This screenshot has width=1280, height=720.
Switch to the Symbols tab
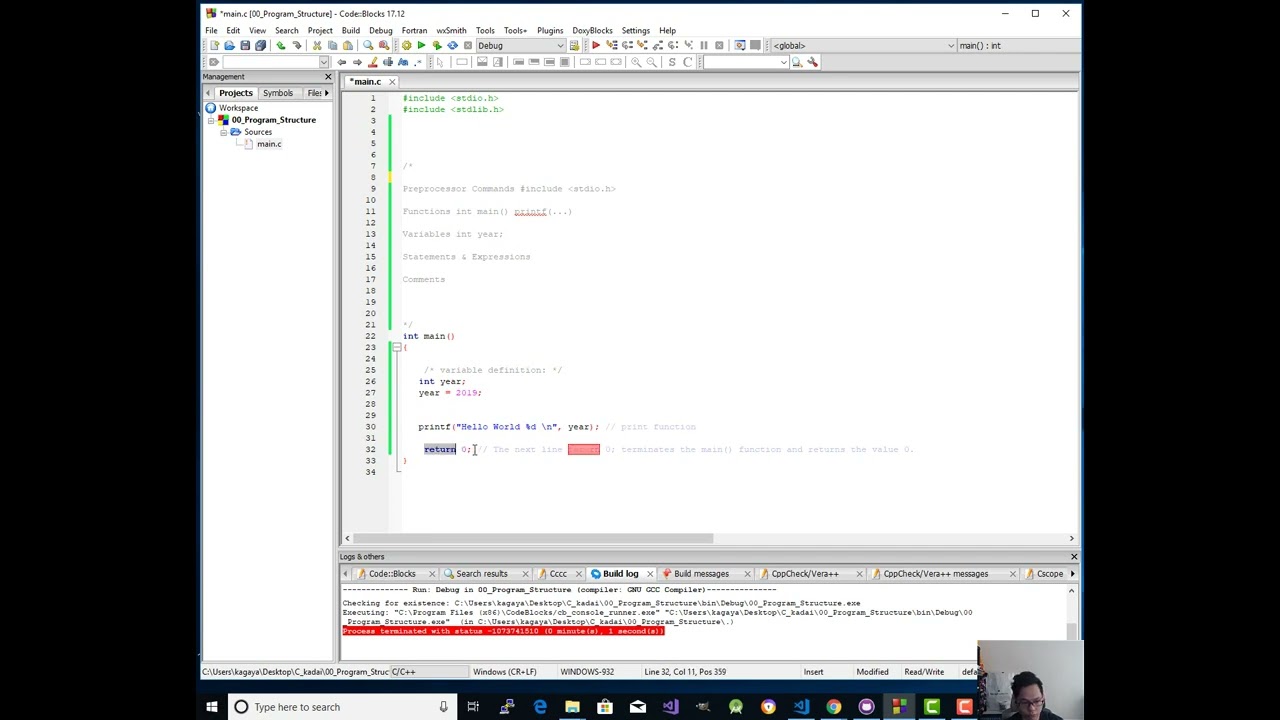tap(278, 93)
